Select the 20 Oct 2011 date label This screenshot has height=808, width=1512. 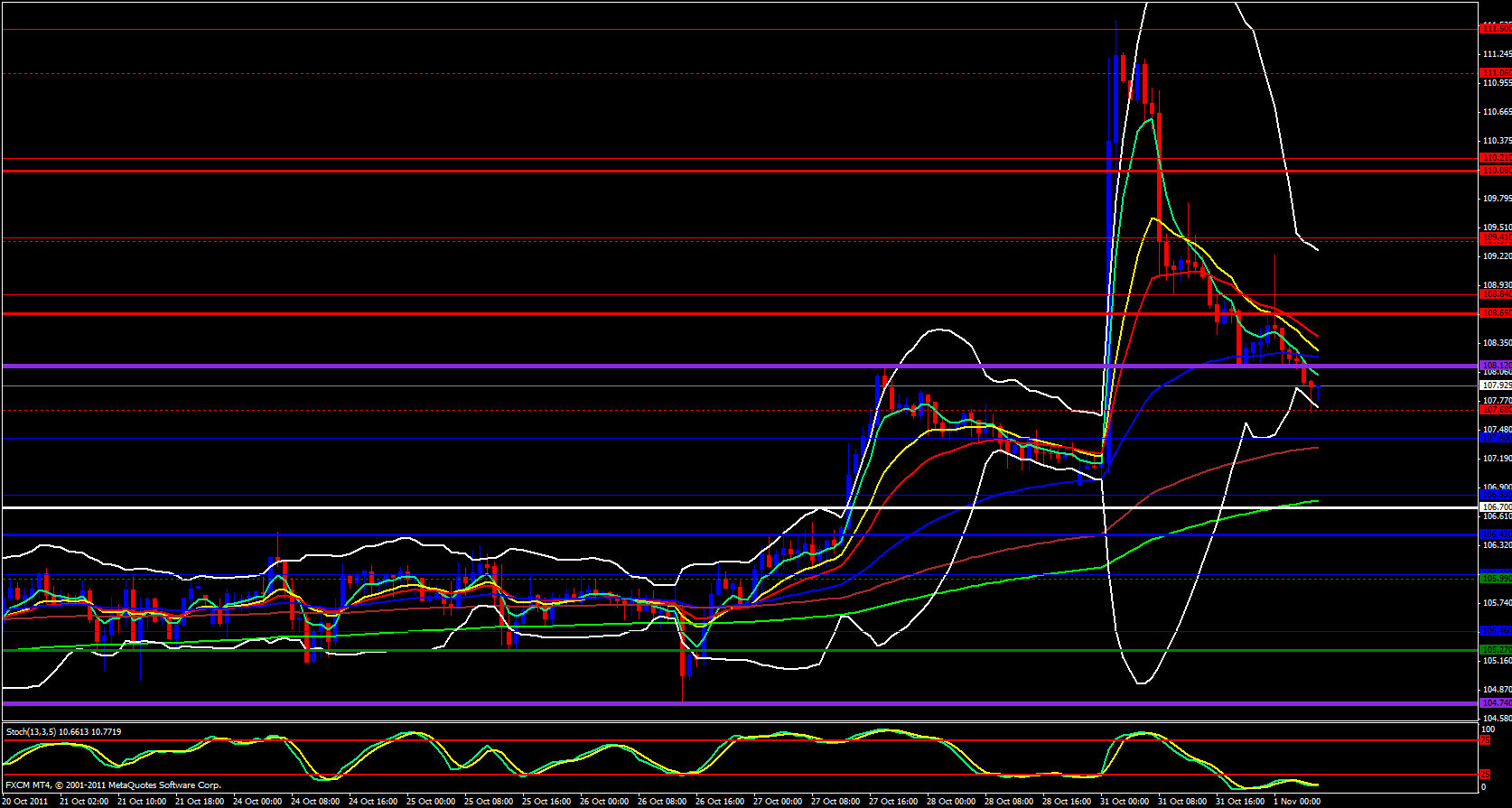(x=25, y=802)
